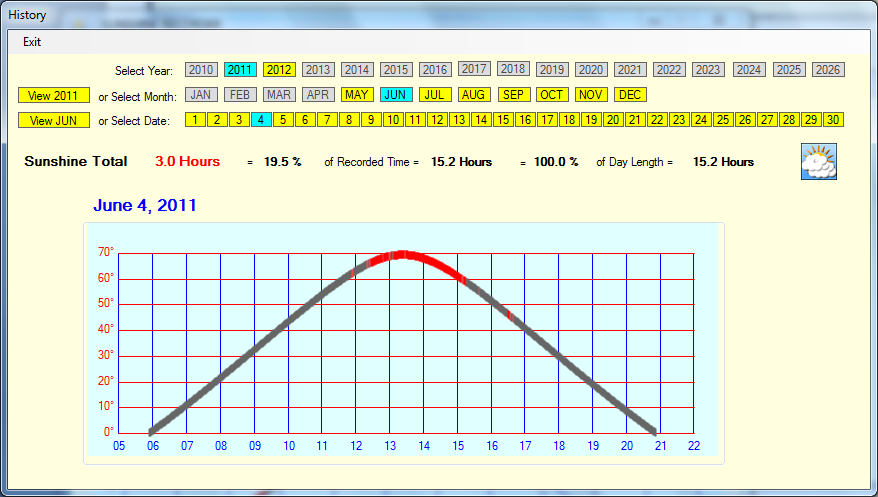Click the red 3.0 Hours sunshine total
The image size is (878, 497).
coord(188,161)
